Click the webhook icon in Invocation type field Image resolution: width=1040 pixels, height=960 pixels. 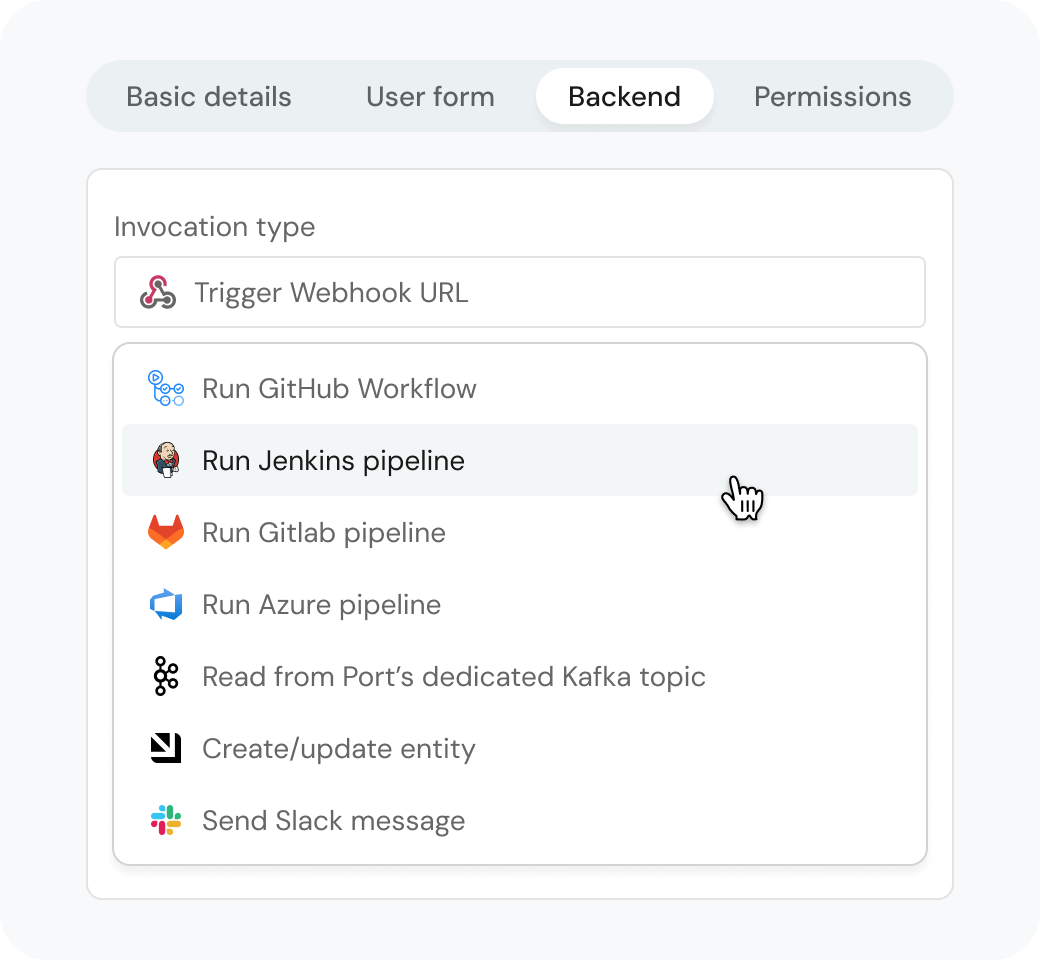[157, 292]
